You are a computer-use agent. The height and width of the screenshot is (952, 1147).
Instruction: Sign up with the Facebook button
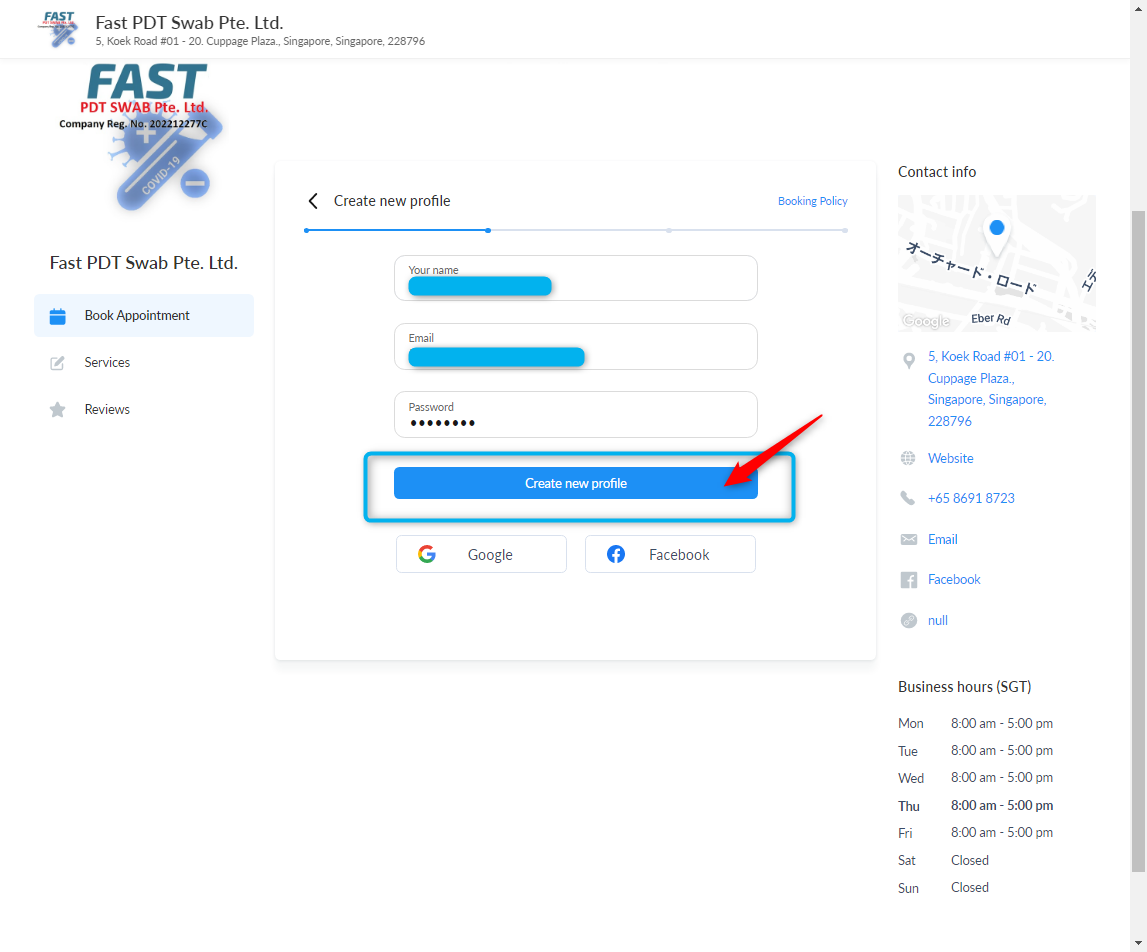click(x=670, y=554)
